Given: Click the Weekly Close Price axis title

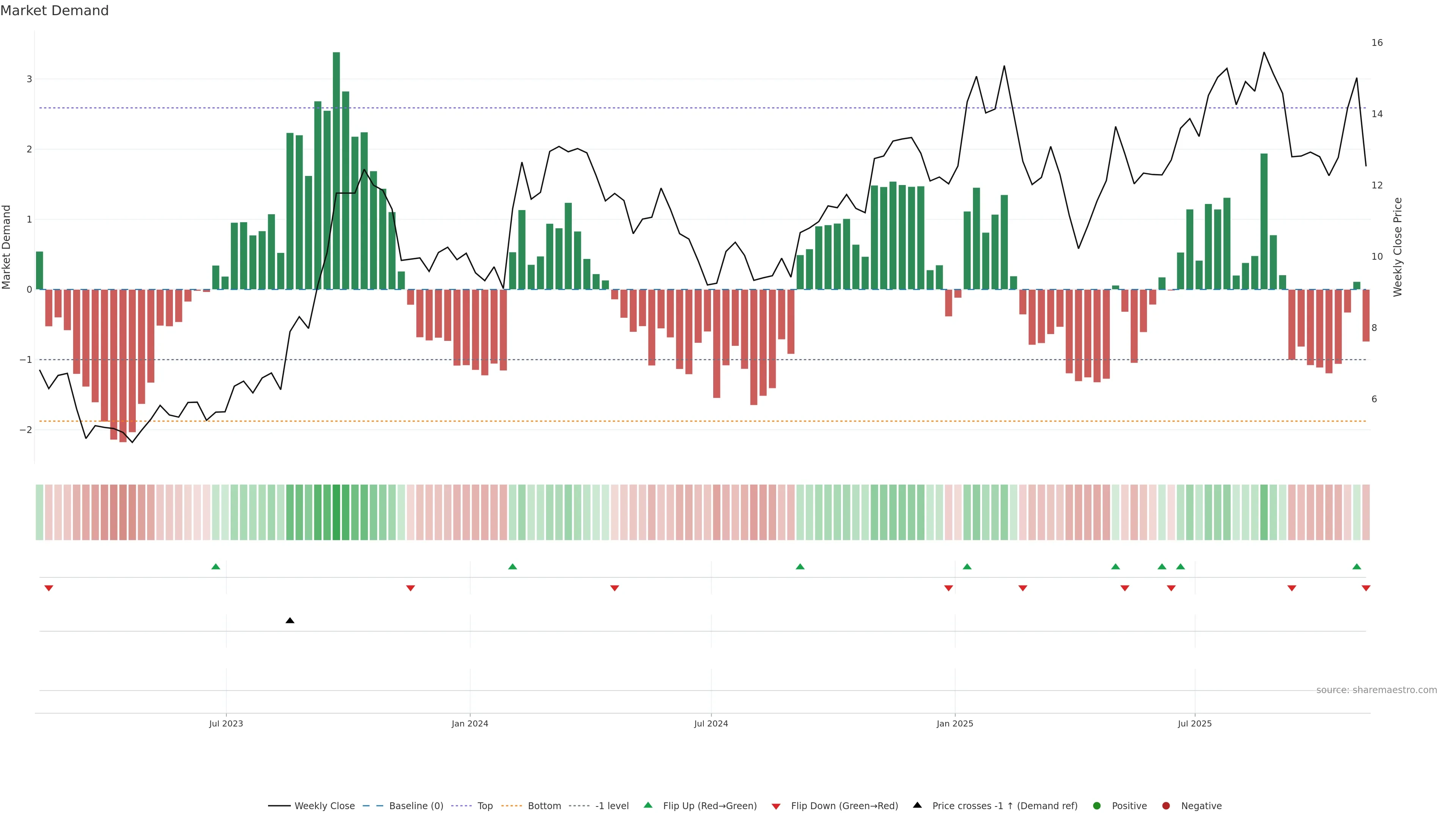Looking at the screenshot, I should click(1398, 247).
